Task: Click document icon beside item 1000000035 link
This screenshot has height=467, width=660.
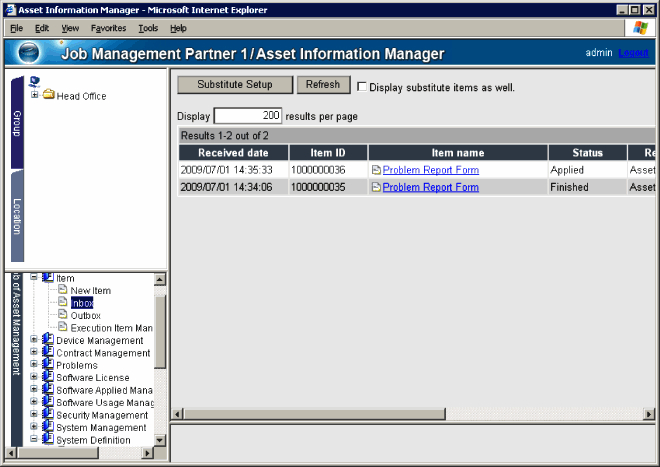Action: 376,187
